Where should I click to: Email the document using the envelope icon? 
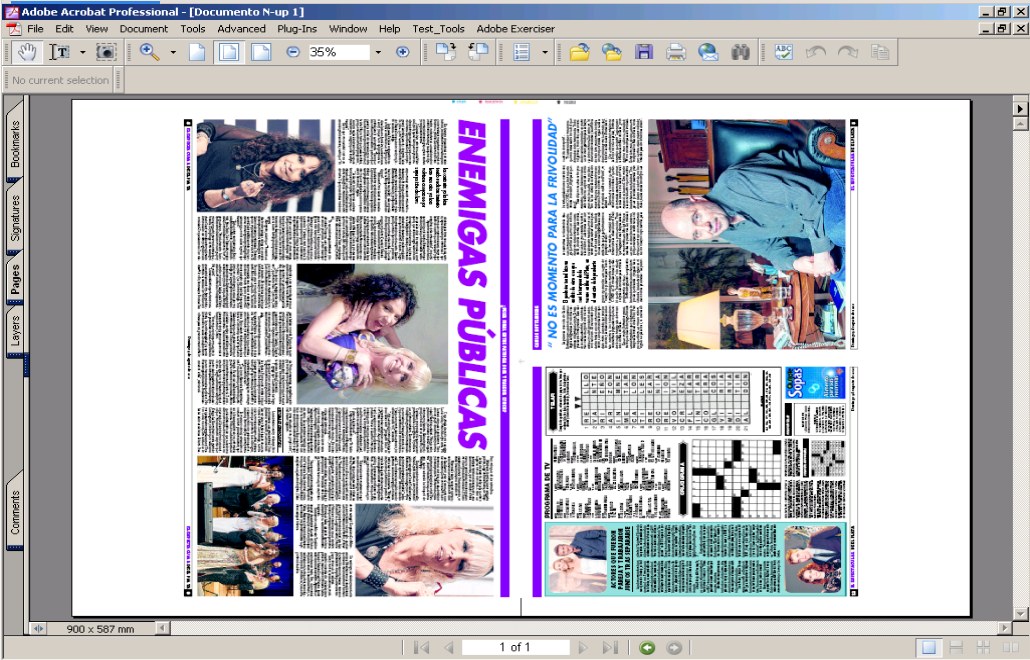tap(708, 53)
